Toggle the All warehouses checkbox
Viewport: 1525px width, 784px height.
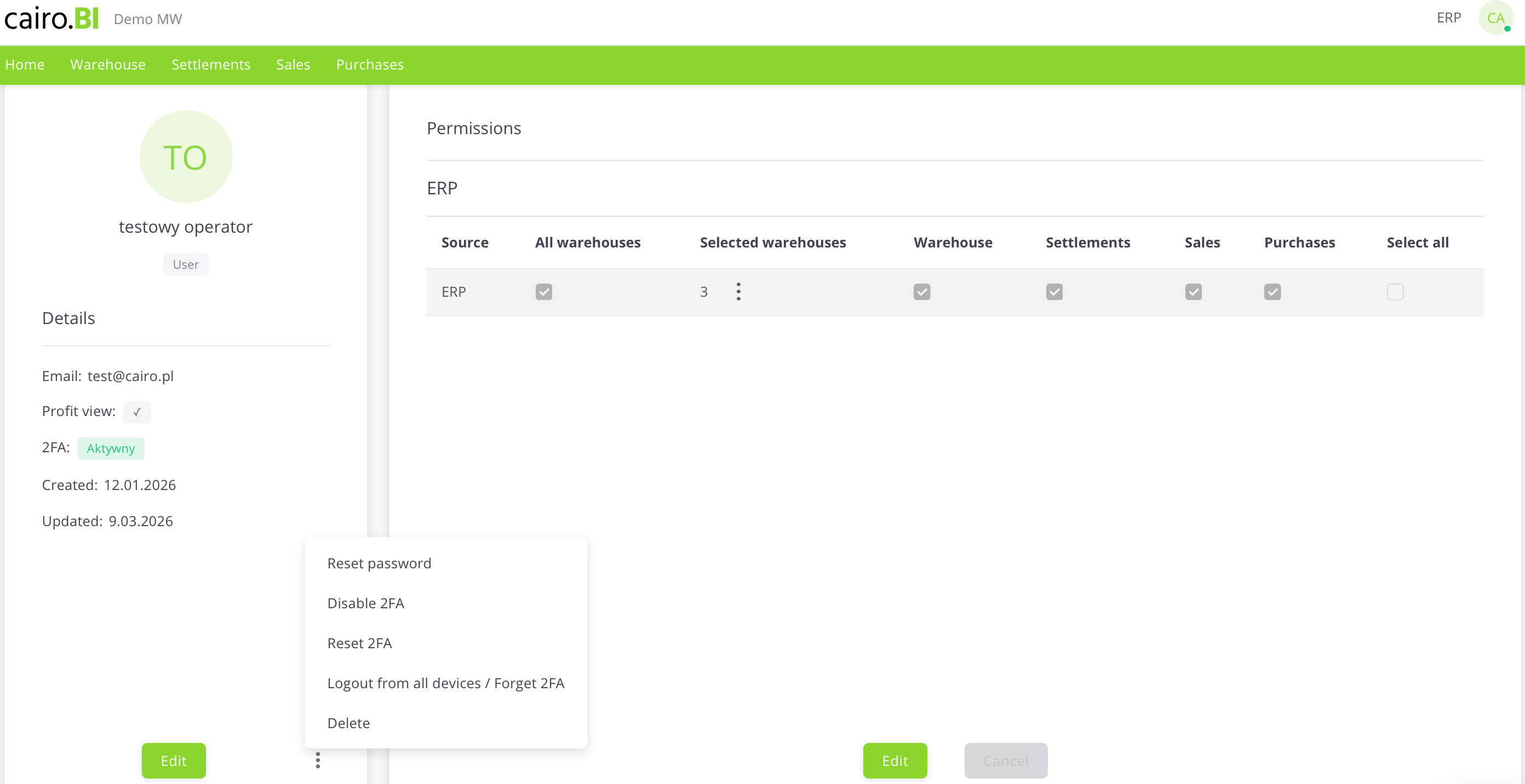[543, 292]
